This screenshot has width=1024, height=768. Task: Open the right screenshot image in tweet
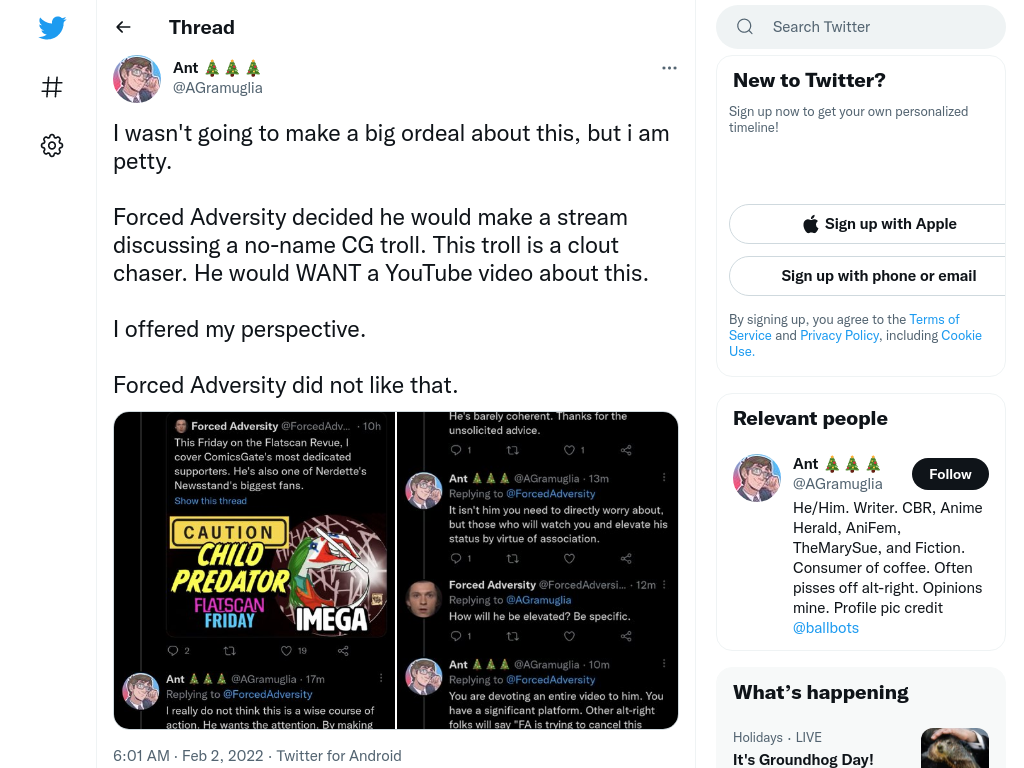(537, 570)
